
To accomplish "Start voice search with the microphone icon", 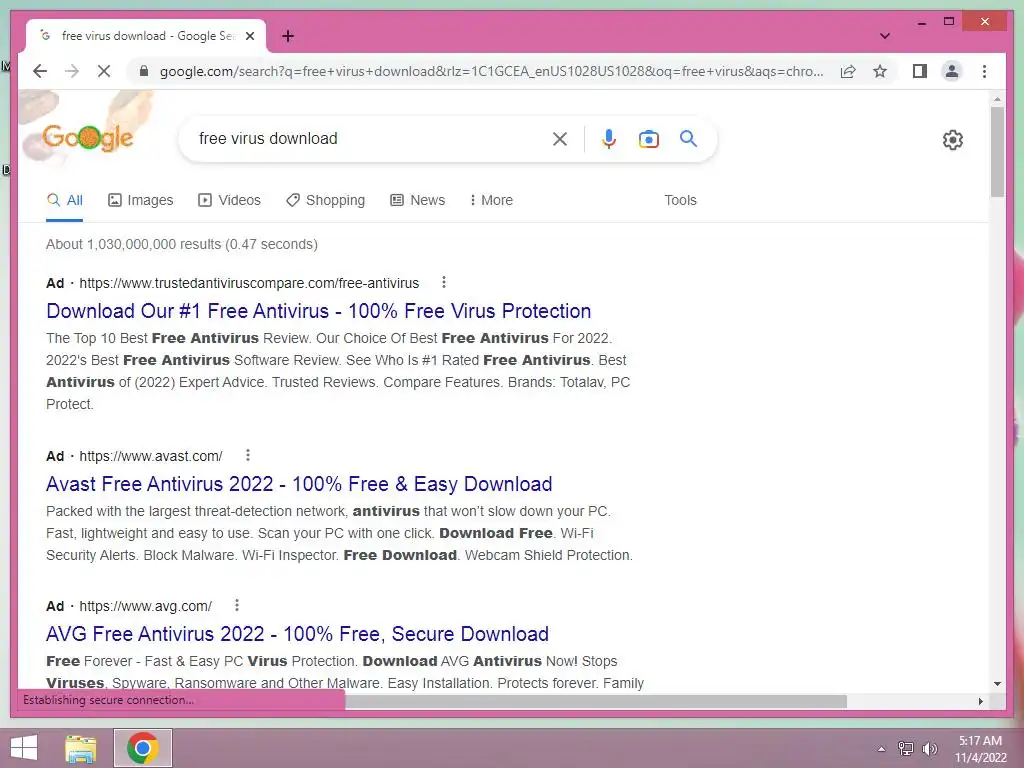I will [x=608, y=138].
